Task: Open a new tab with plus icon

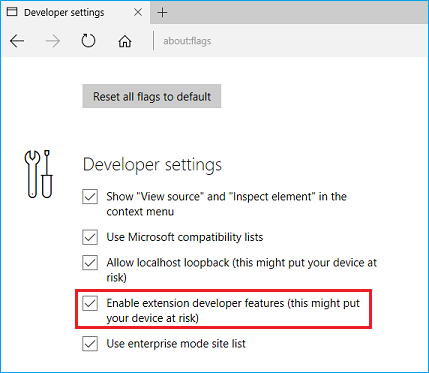Action: 162,13
